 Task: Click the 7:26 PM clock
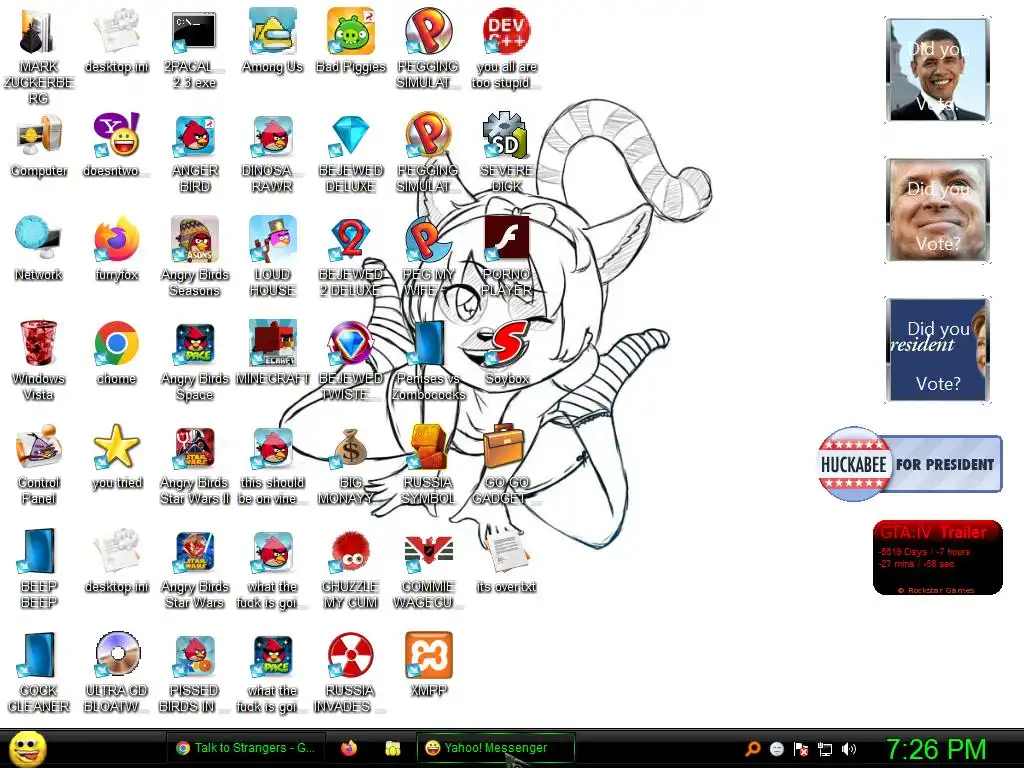[x=935, y=749]
